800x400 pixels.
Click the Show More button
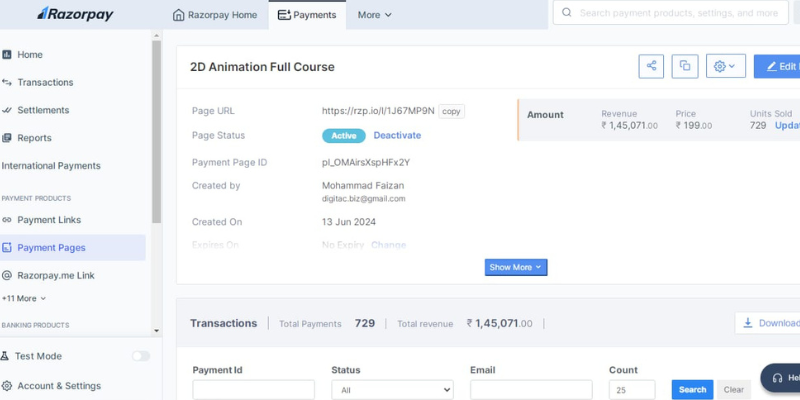pos(516,267)
